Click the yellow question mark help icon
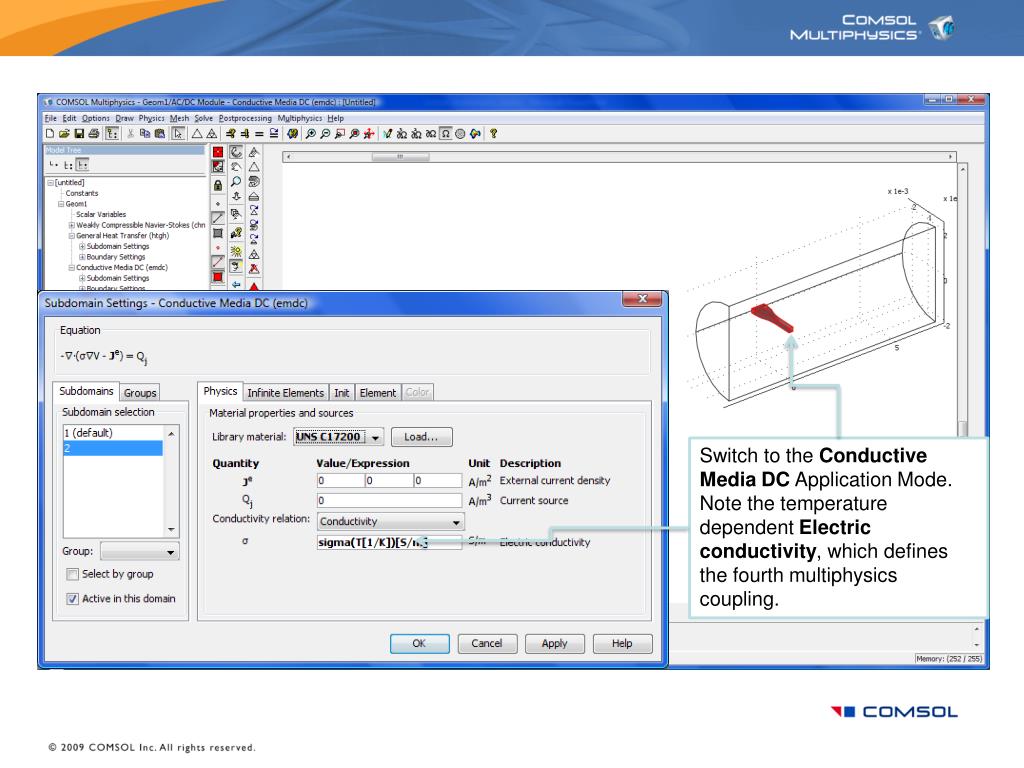 [x=494, y=134]
